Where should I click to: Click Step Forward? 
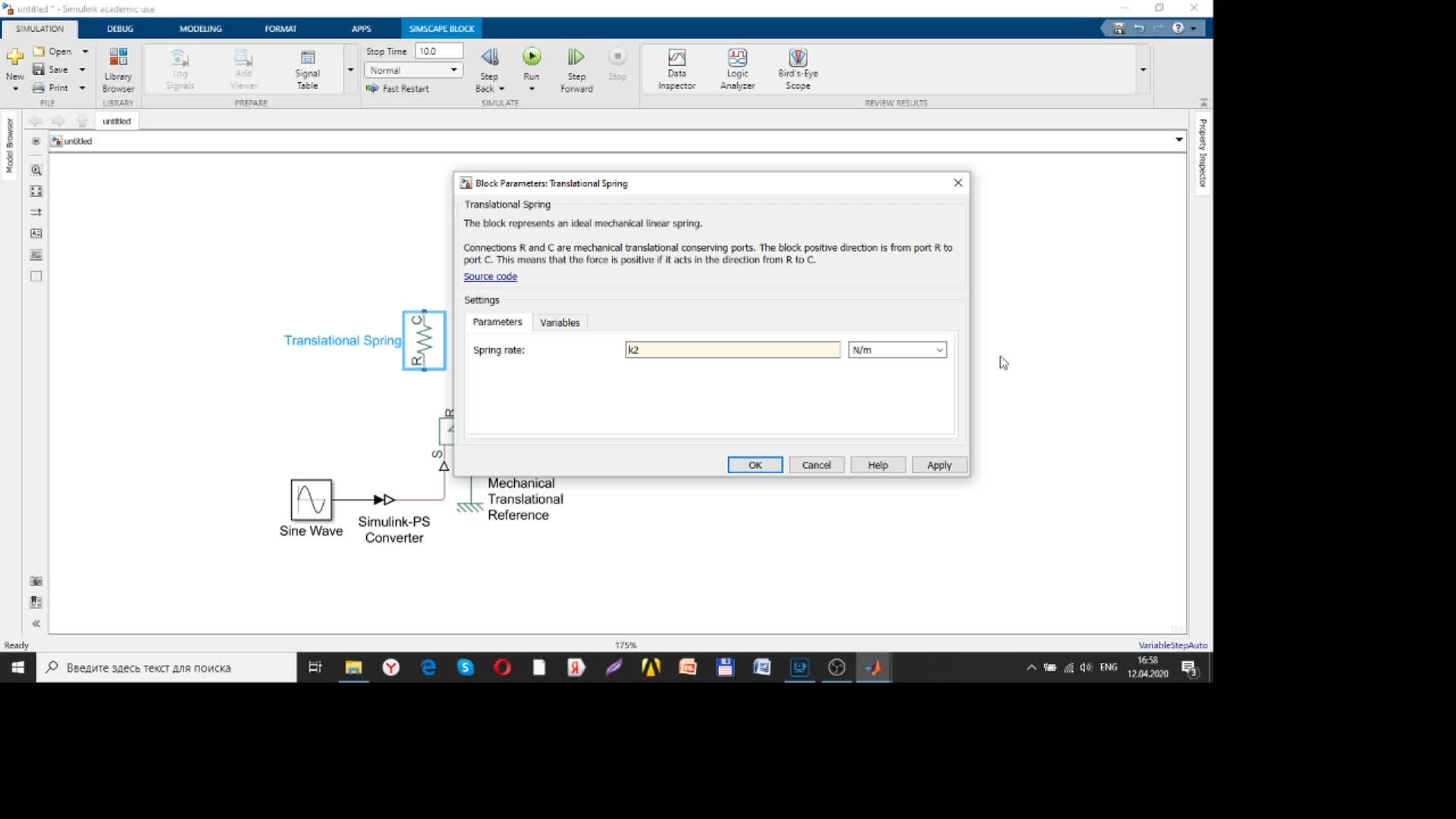pos(576,70)
